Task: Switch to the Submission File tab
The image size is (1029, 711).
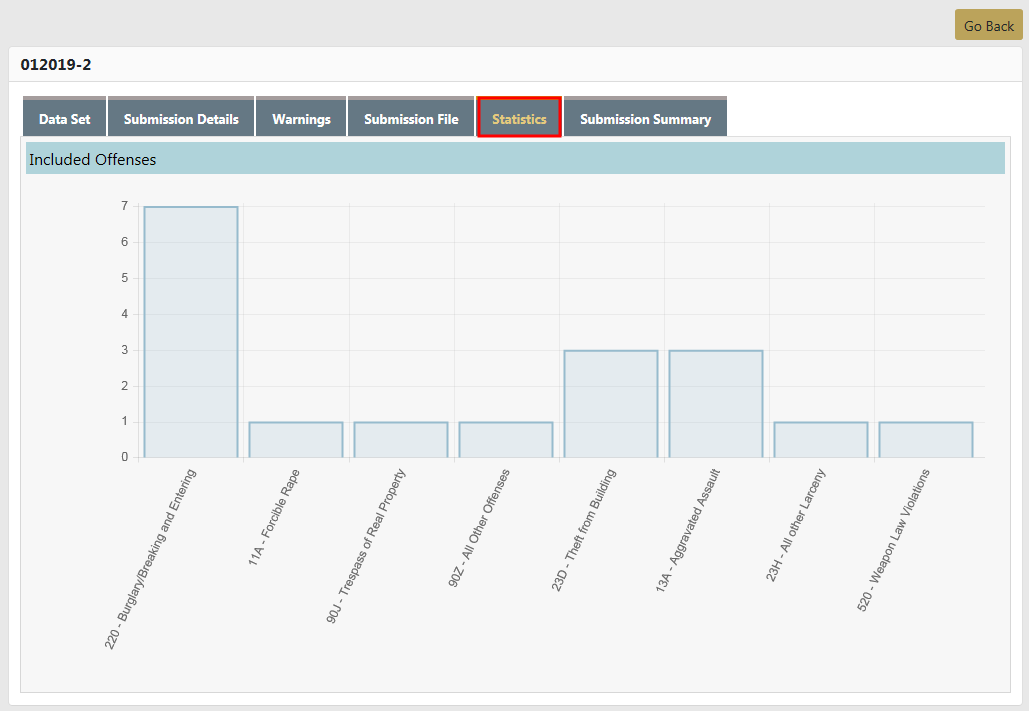Action: coord(411,118)
